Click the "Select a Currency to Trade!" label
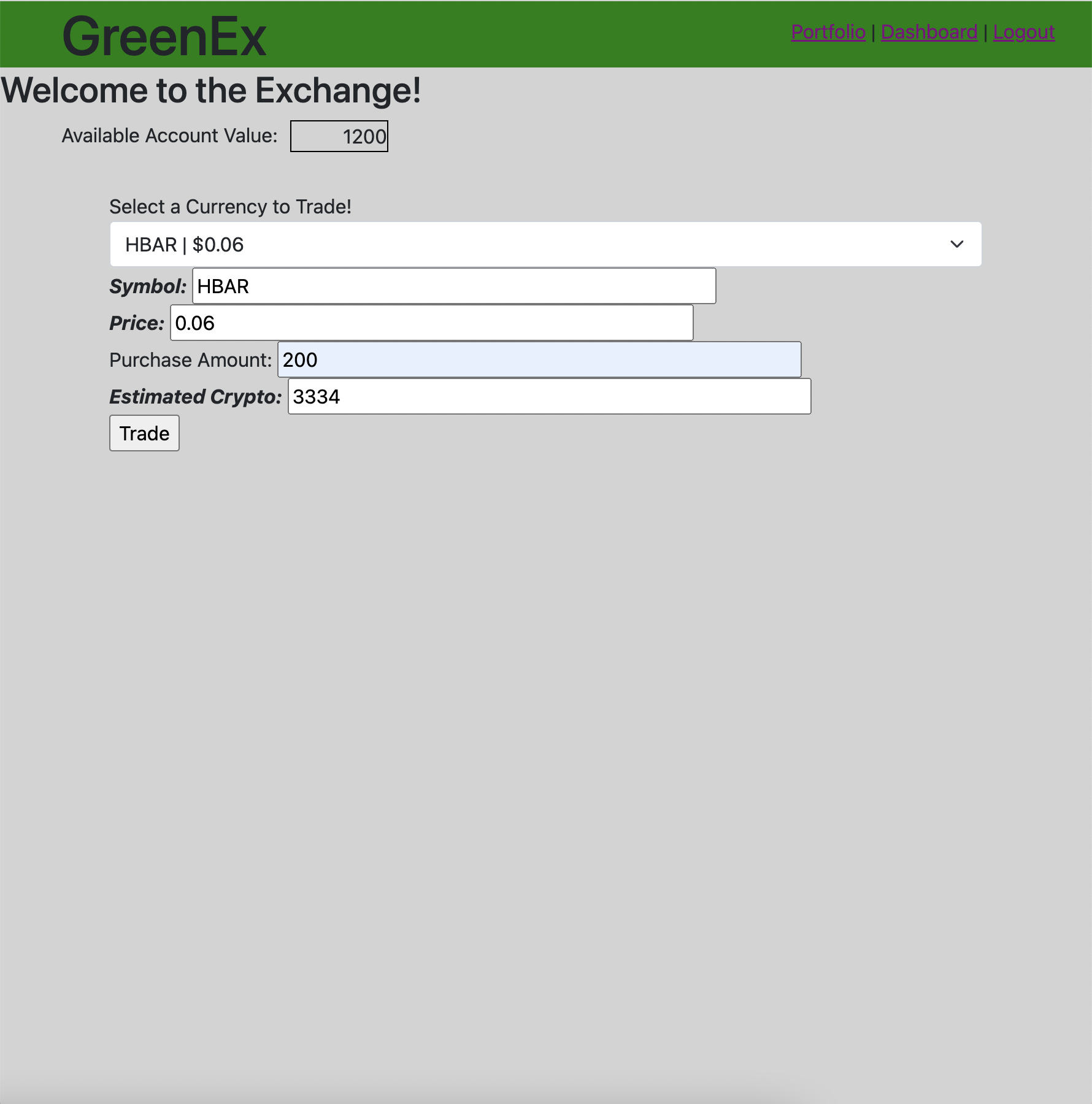The width and height of the screenshot is (1092, 1104). click(x=230, y=207)
